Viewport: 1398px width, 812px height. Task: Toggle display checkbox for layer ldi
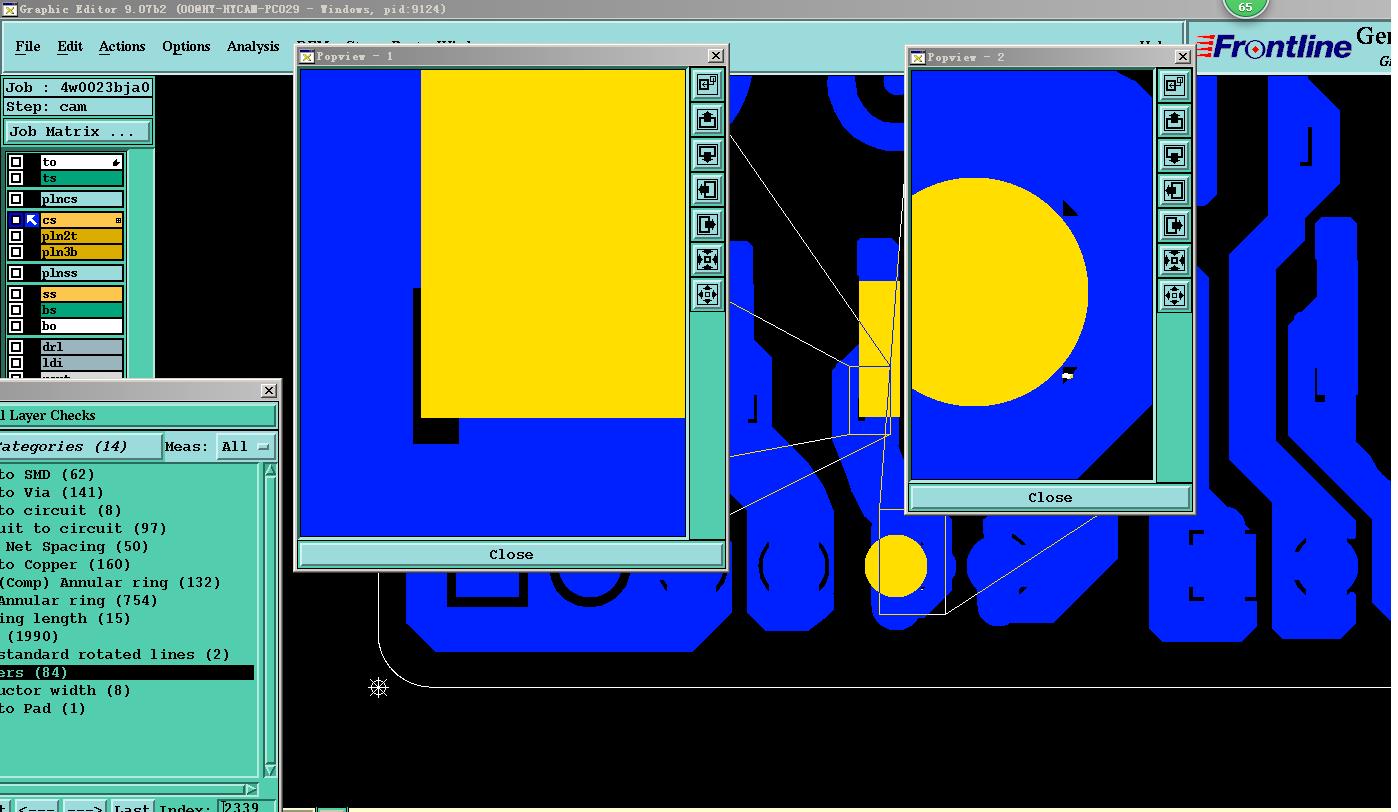(x=16, y=363)
